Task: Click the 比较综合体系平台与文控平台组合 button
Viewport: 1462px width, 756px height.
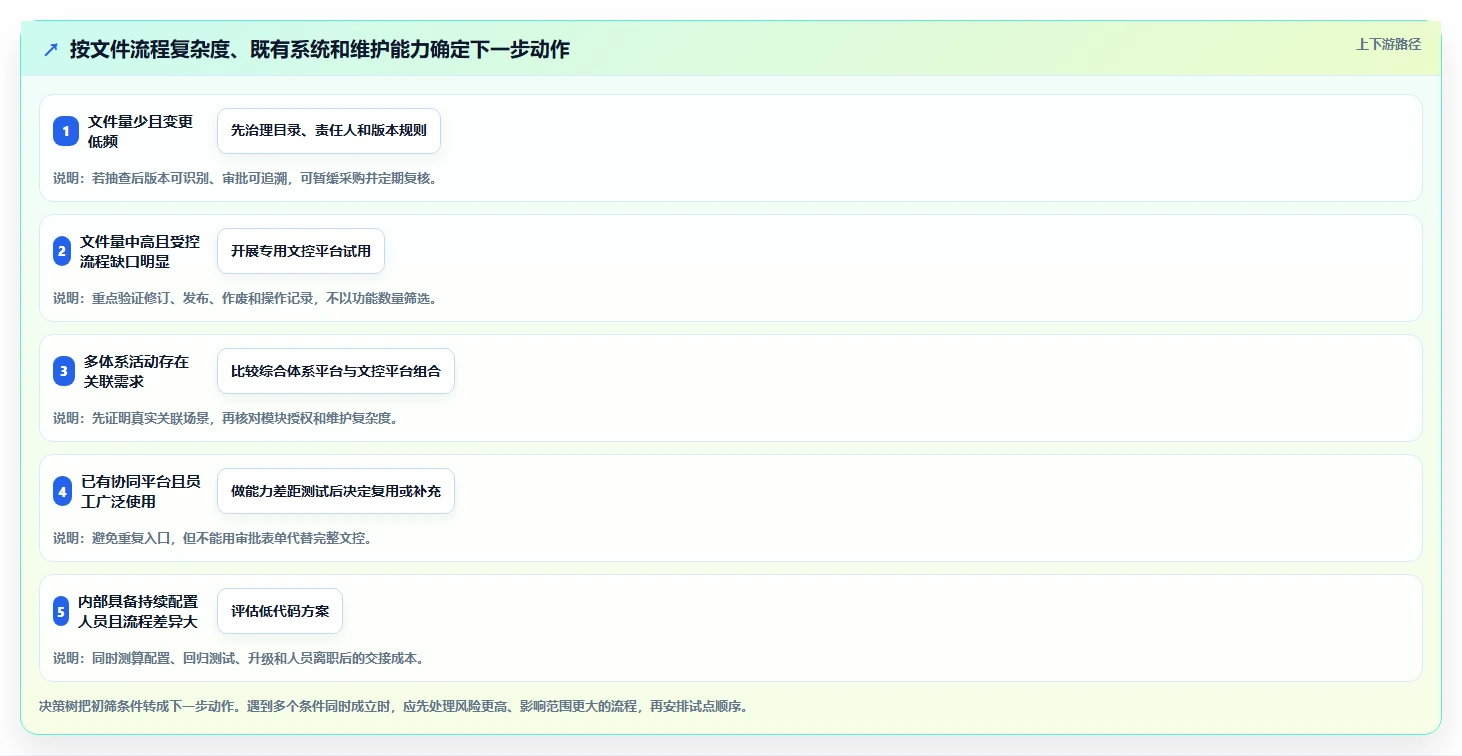Action: (336, 371)
